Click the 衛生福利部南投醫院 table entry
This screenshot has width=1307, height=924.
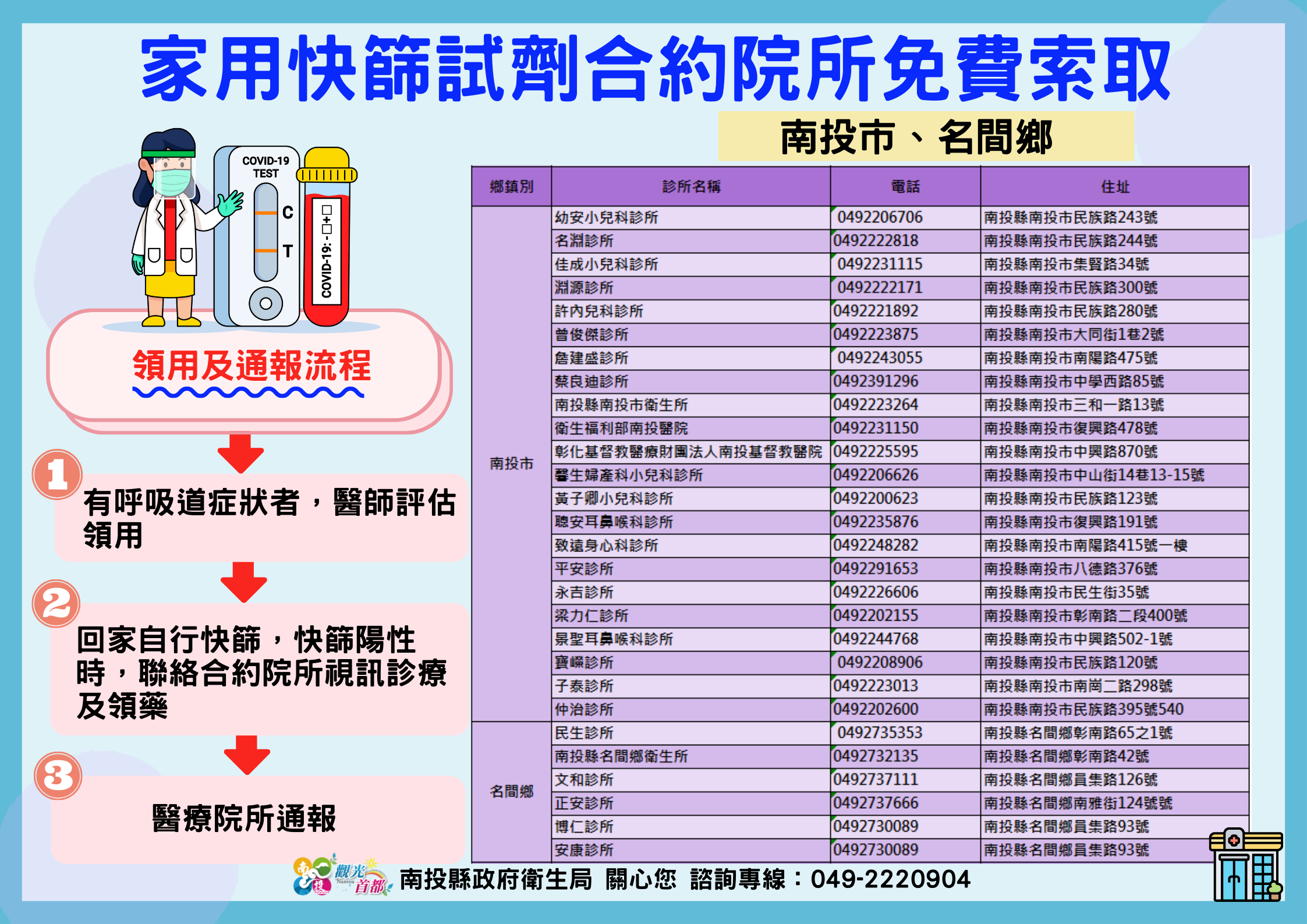621,429
